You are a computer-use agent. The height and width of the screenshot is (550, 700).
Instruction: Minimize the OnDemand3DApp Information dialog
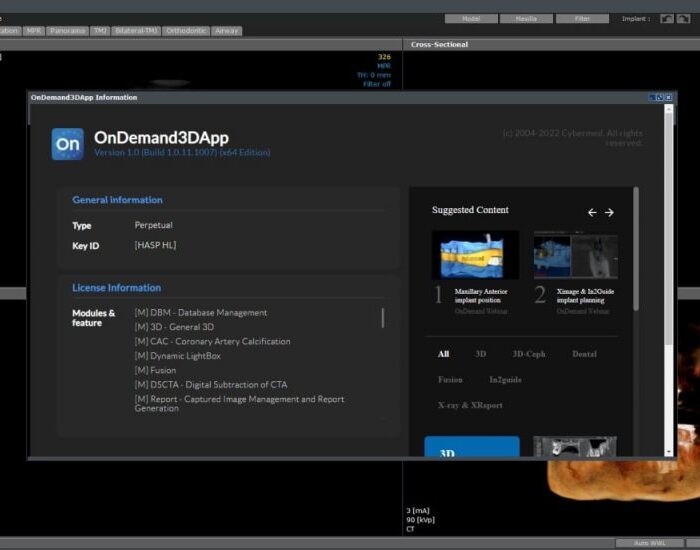(x=652, y=97)
